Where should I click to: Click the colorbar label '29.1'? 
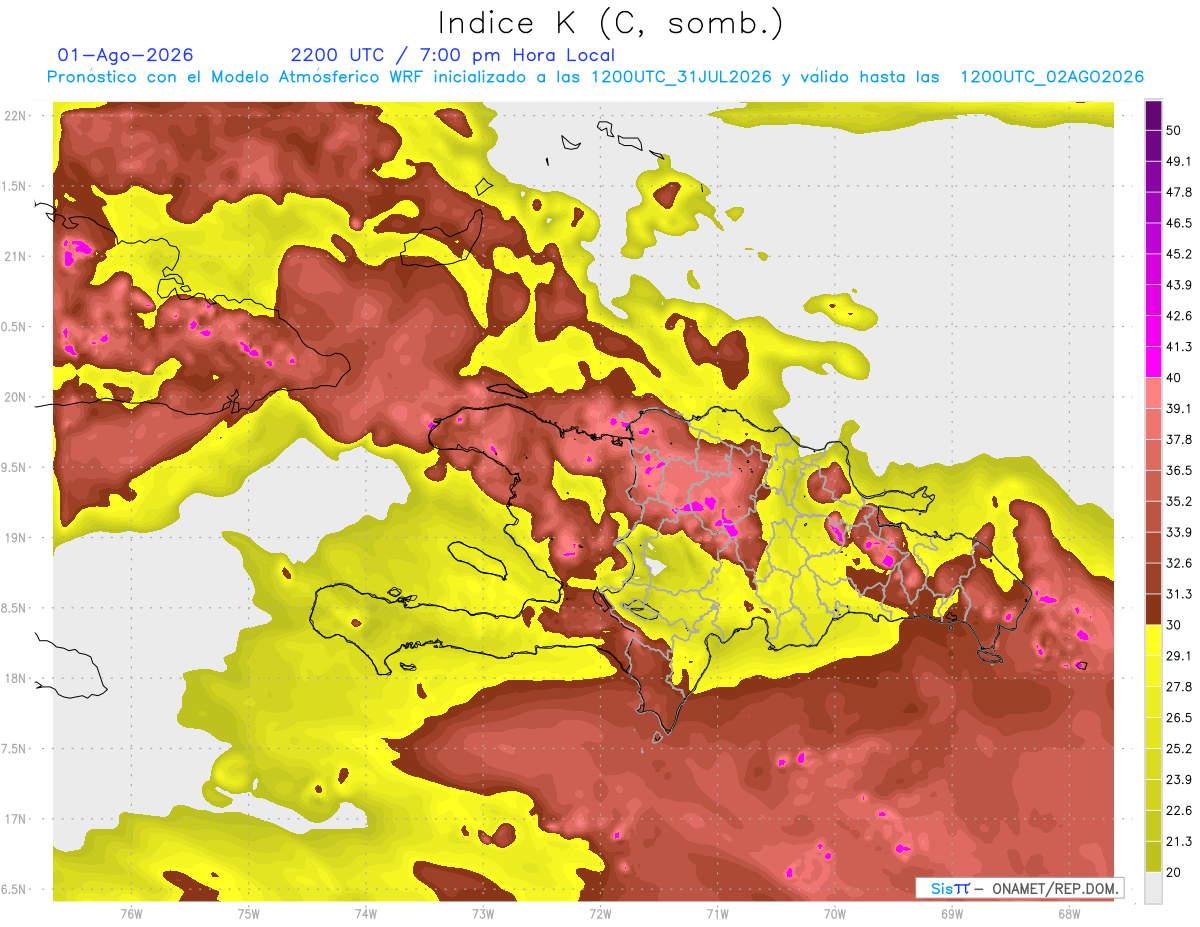click(x=1180, y=656)
